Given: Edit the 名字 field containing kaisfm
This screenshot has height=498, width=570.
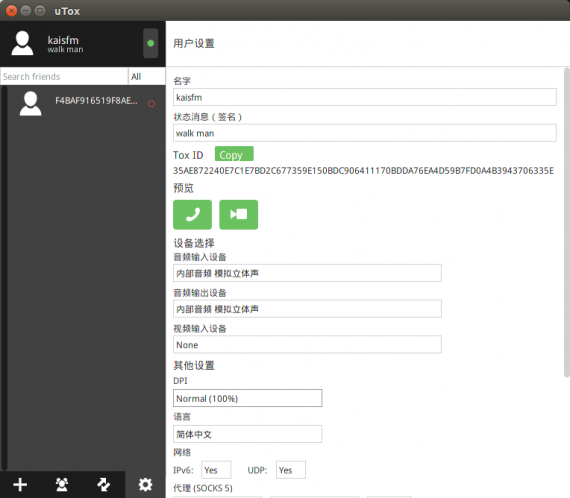Looking at the screenshot, I should pos(365,97).
